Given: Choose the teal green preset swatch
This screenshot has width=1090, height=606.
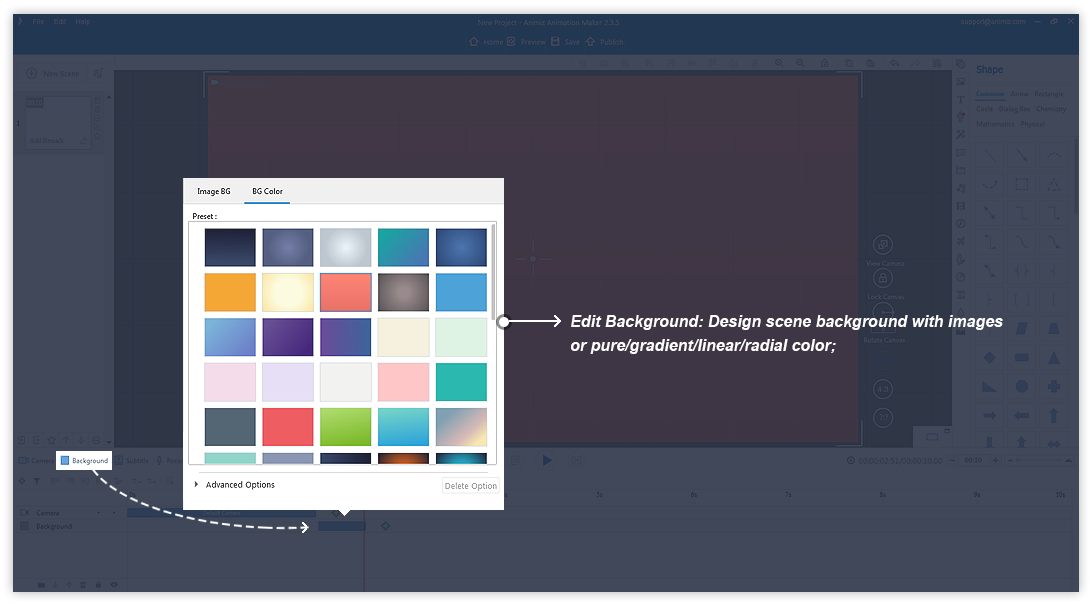Looking at the screenshot, I should [461, 382].
